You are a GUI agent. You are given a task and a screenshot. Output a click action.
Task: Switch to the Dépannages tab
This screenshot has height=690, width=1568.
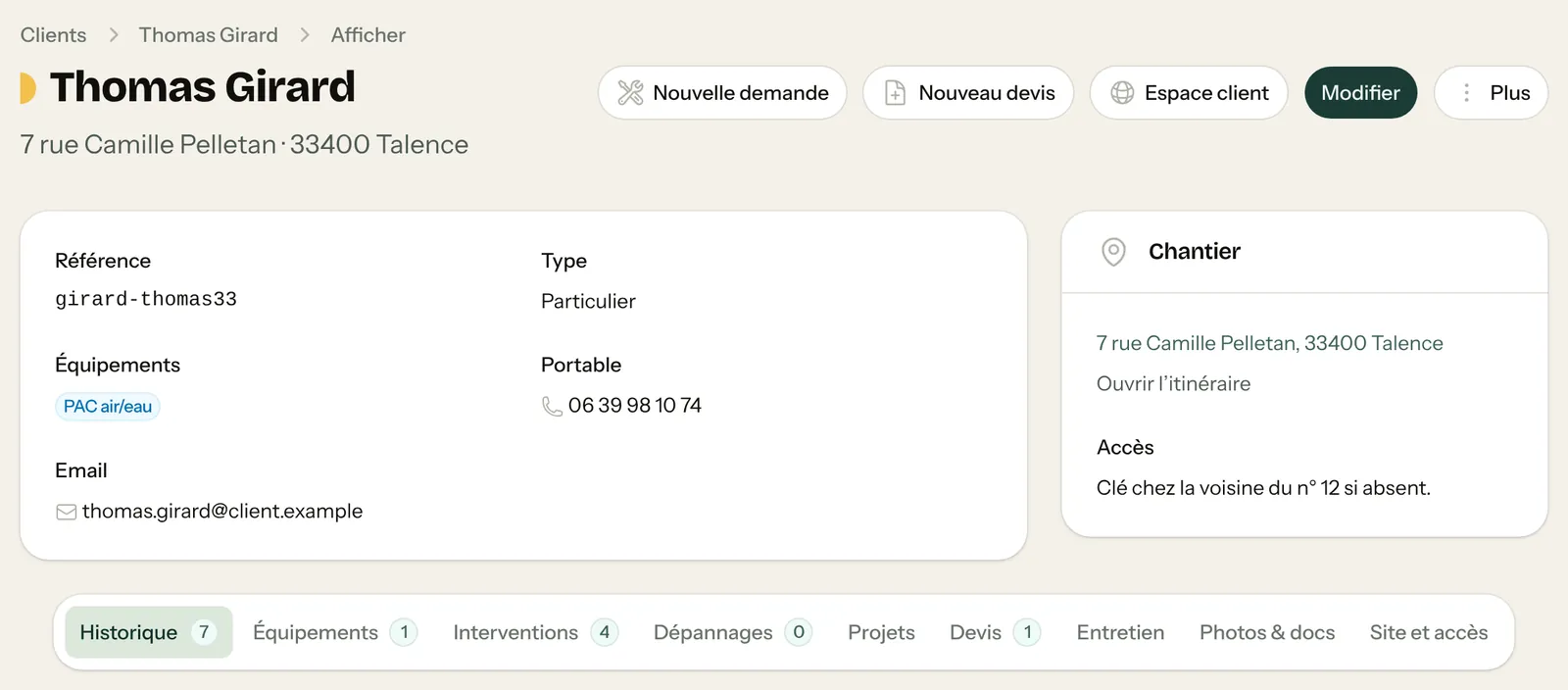click(732, 632)
